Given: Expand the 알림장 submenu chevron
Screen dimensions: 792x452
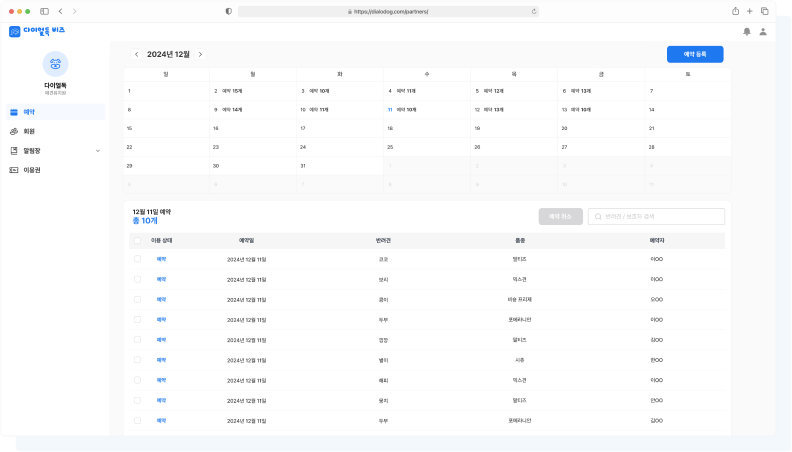Looking at the screenshot, I should coord(97,151).
